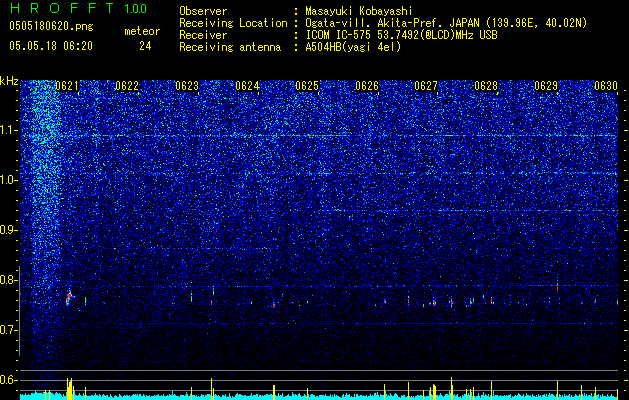The height and width of the screenshot is (400, 629).
Task: Click the 0.7 kHz axis tick label
Action: [8, 330]
